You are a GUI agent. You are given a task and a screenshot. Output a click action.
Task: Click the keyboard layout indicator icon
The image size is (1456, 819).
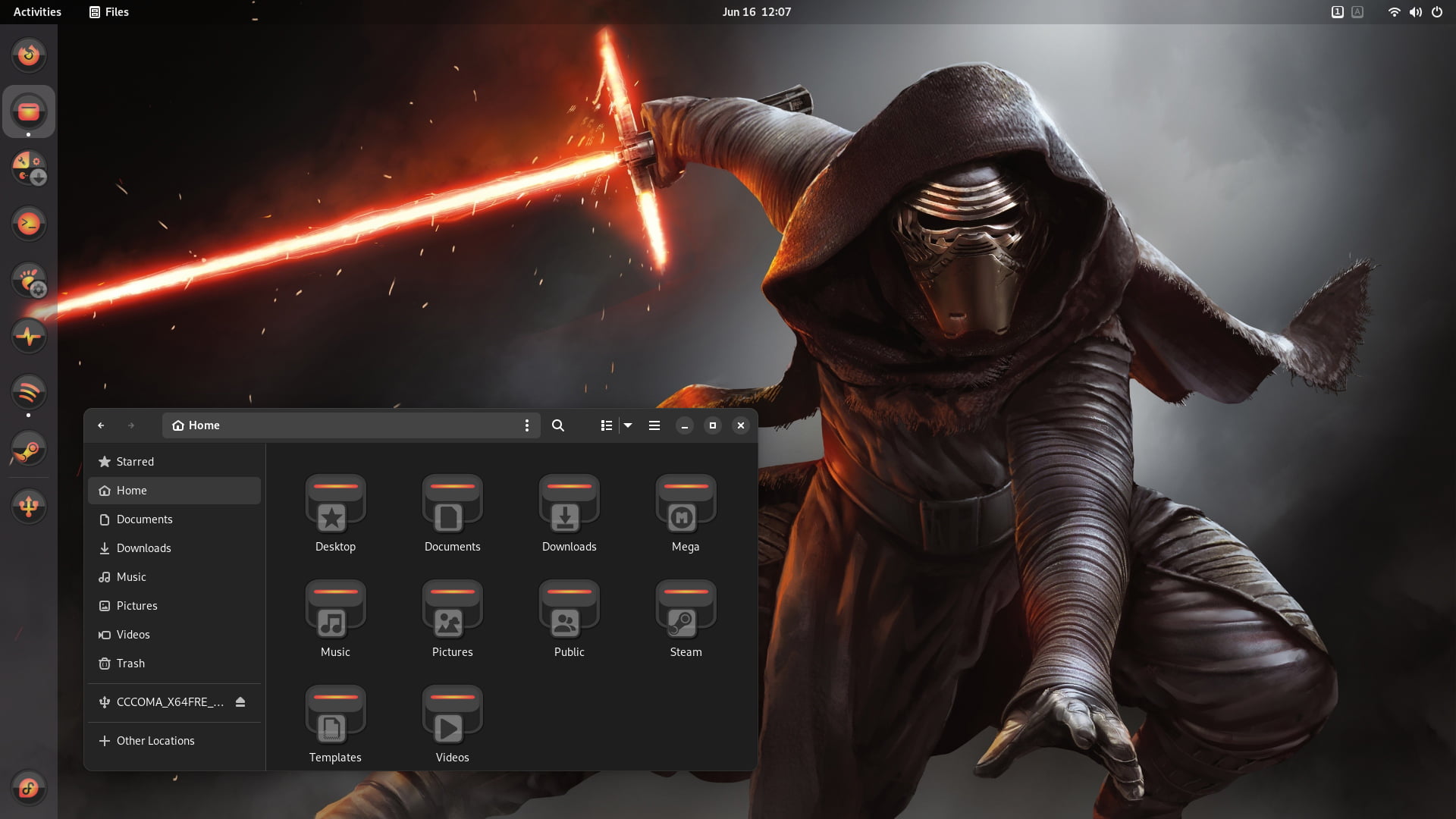point(1357,12)
